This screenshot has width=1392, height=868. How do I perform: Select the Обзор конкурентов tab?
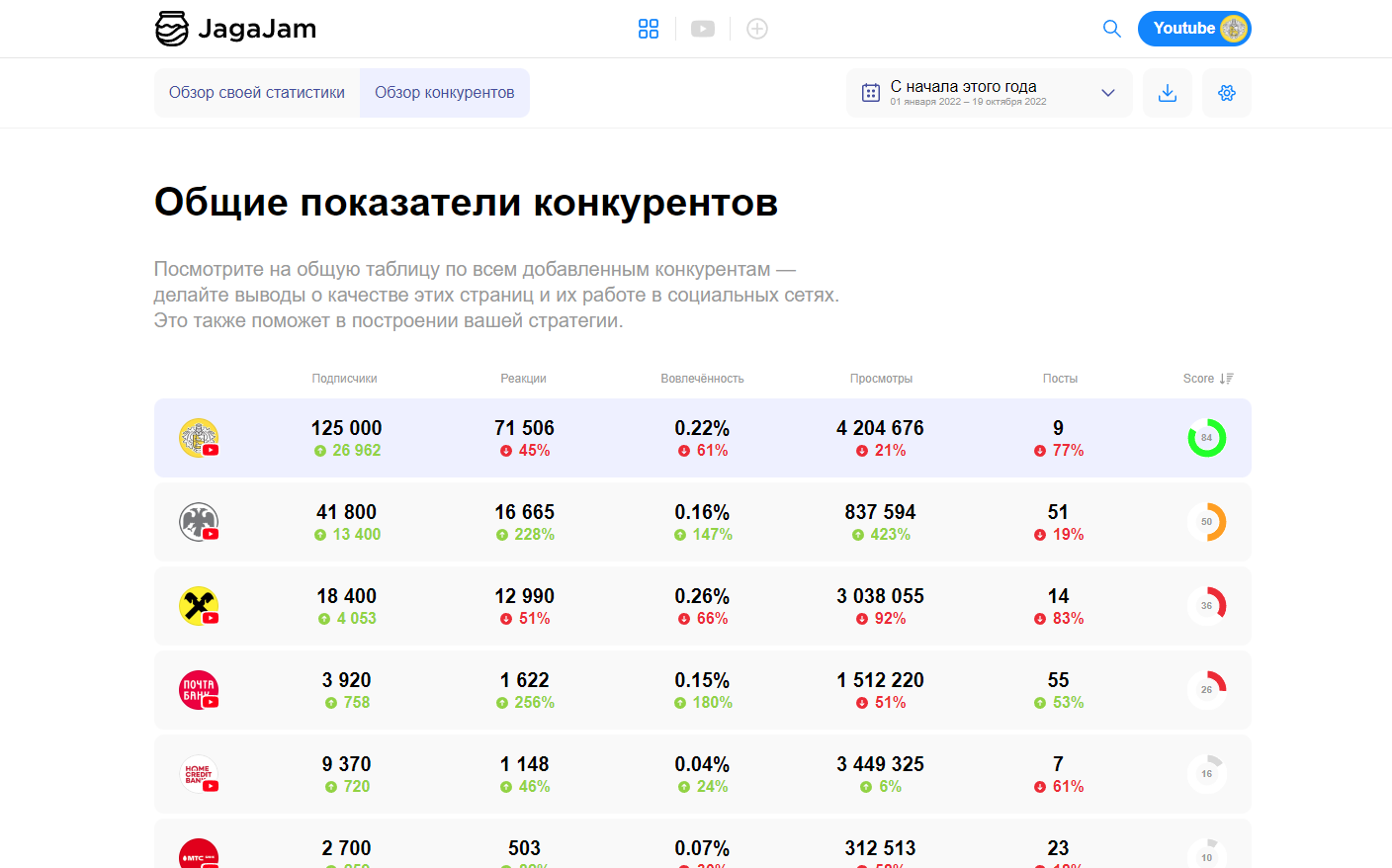[x=445, y=93]
